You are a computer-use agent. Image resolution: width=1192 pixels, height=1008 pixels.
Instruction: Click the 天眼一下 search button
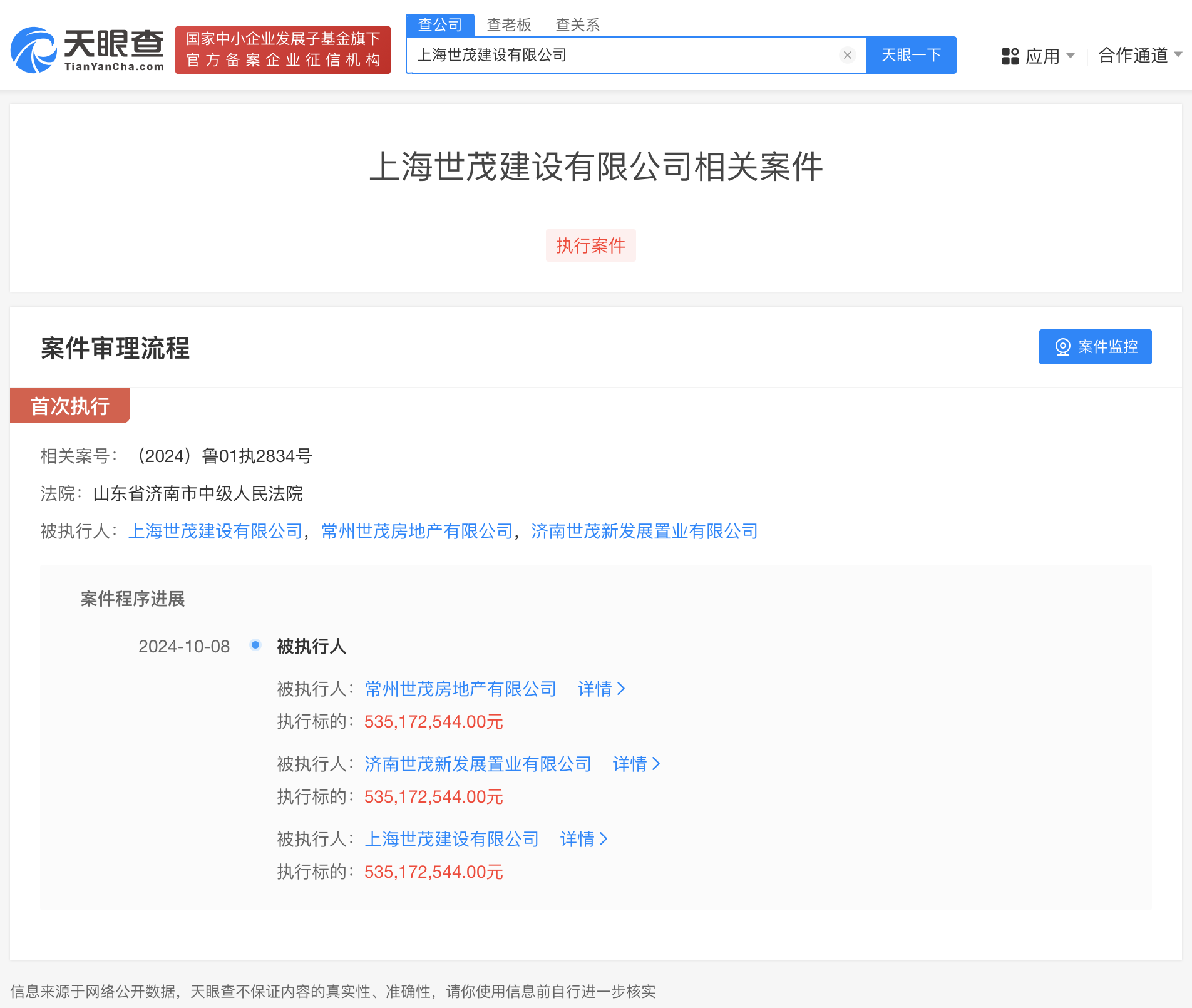point(911,55)
